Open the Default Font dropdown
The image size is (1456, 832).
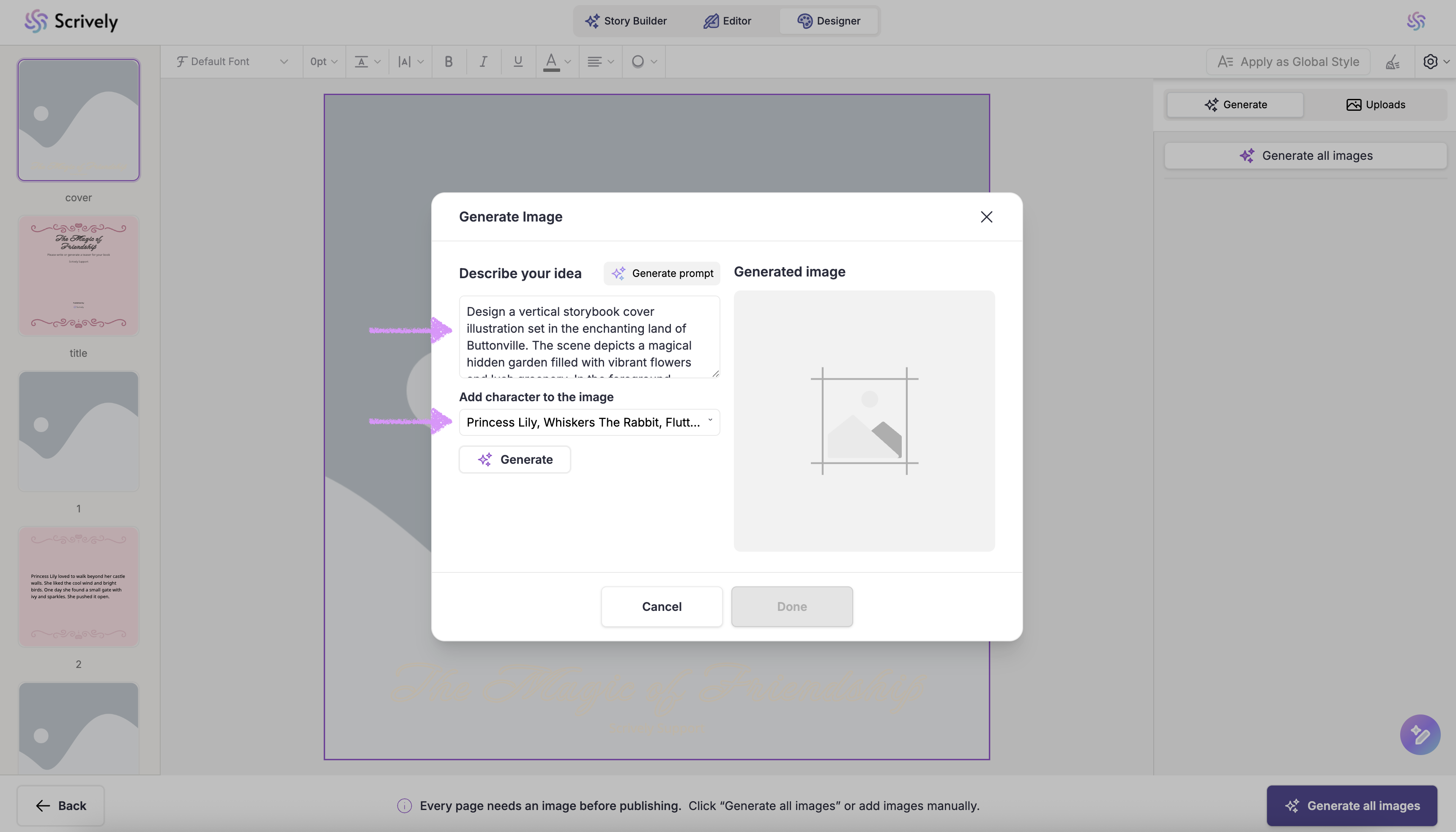[x=231, y=62]
